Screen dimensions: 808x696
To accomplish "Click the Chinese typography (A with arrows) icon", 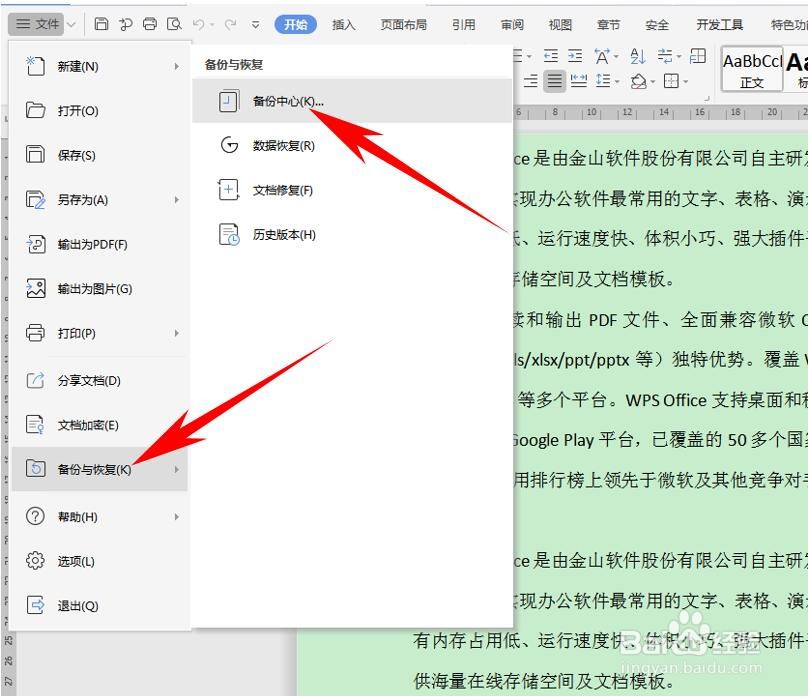I will point(602,56).
